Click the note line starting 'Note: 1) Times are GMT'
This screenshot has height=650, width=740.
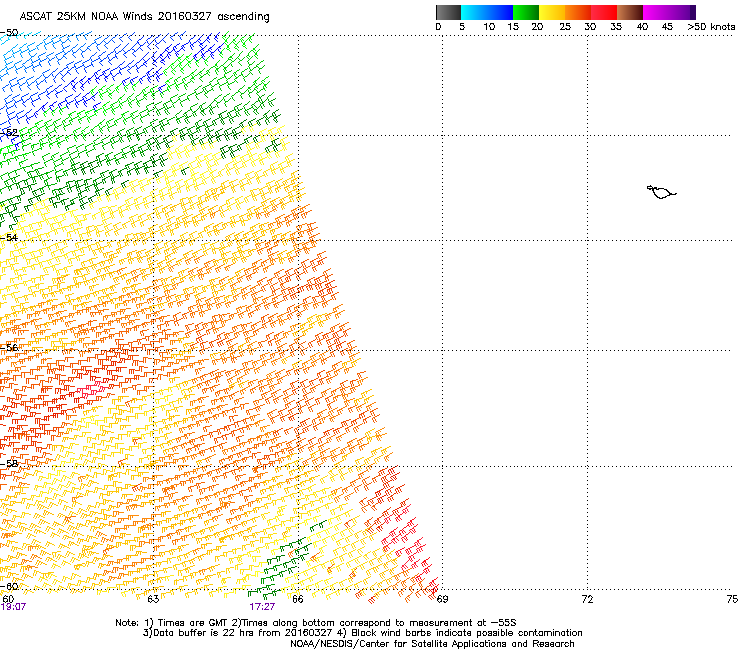(x=316, y=623)
